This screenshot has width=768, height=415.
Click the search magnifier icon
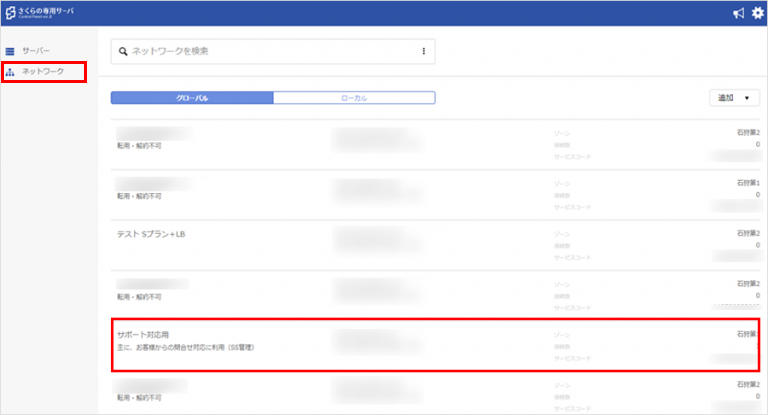pyautogui.click(x=123, y=51)
